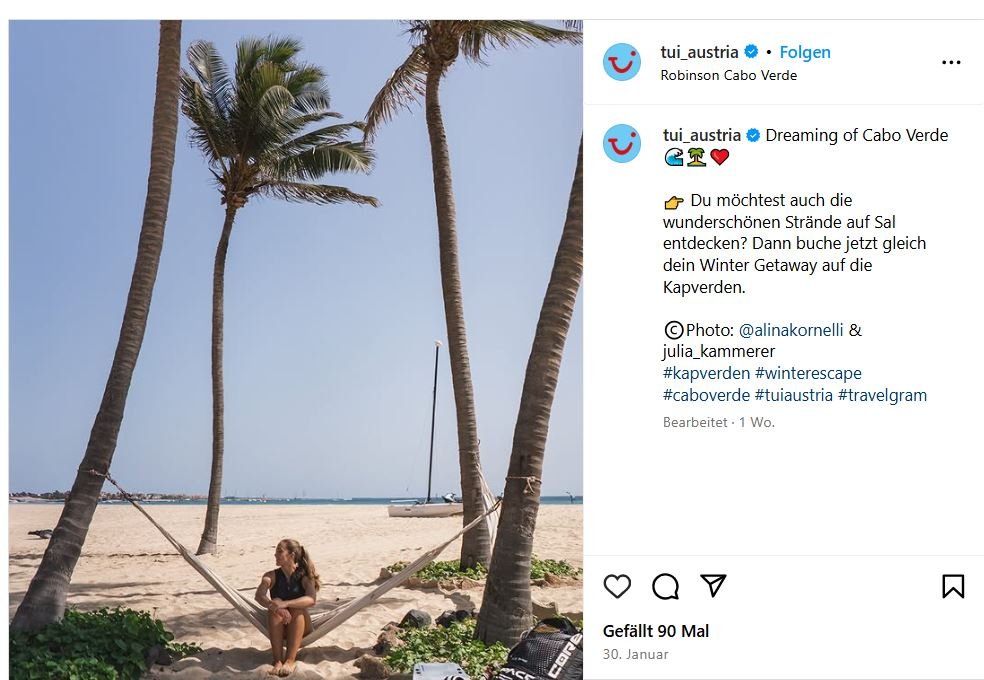984x680 pixels.
Task: Save post with the bookmark icon
Action: (x=953, y=586)
